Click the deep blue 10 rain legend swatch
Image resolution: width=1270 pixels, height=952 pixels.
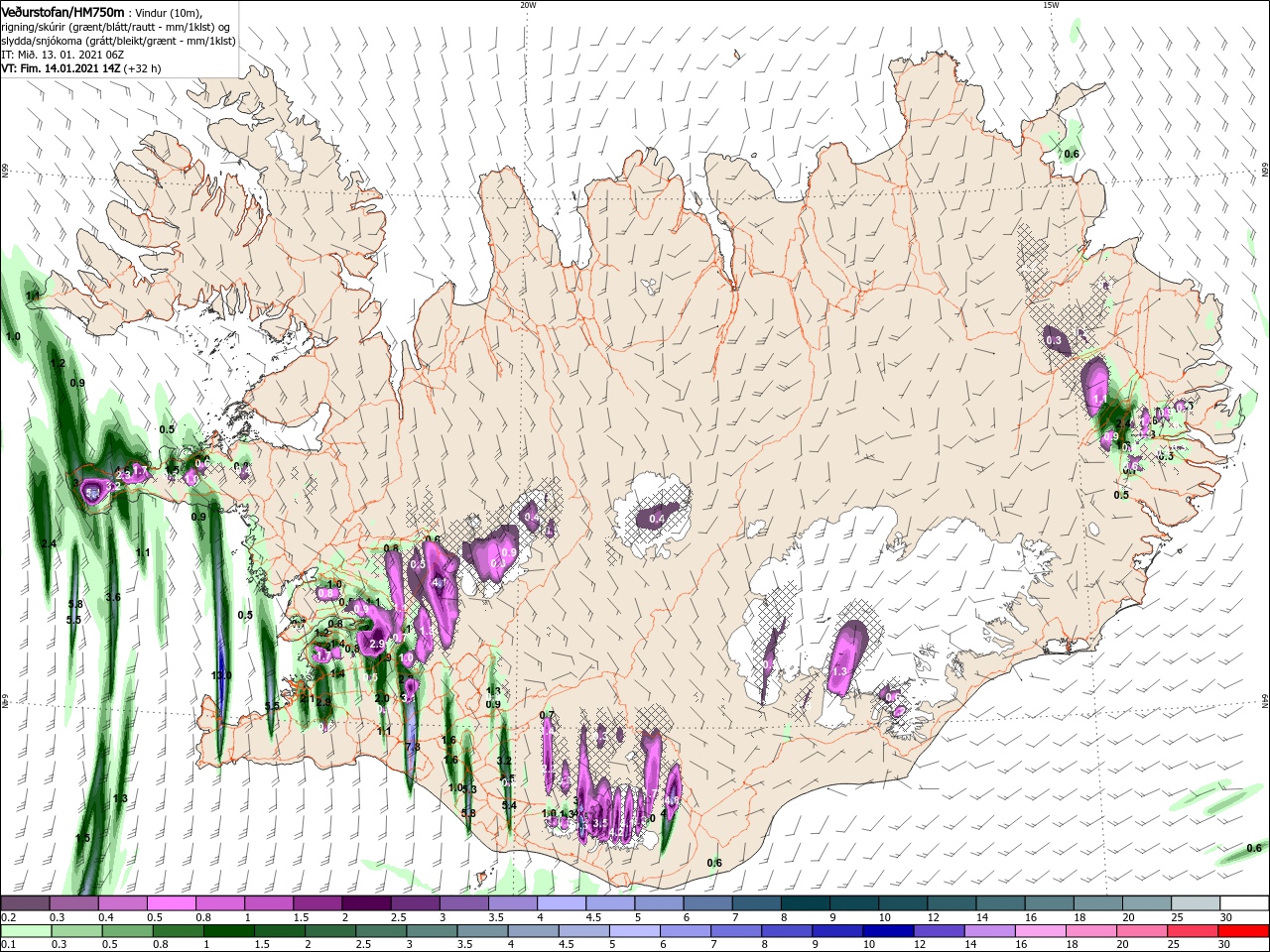(887, 931)
